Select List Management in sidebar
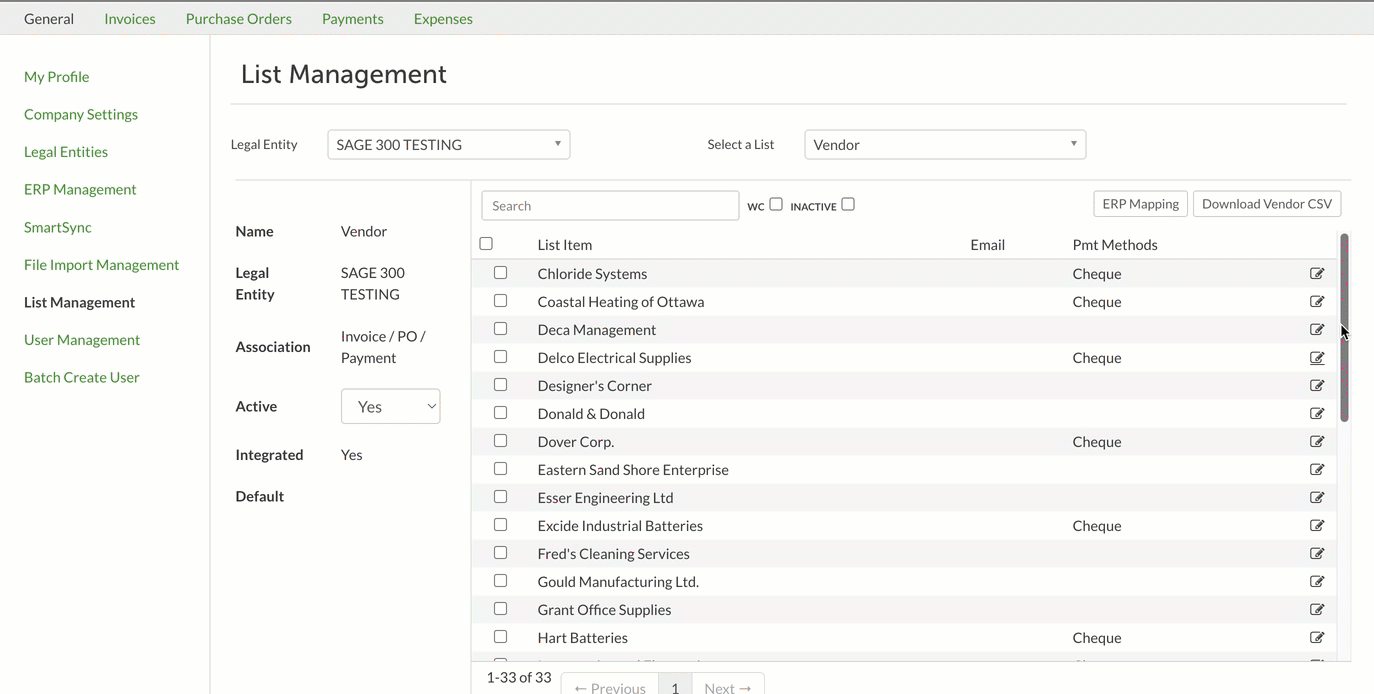Viewport: 1374px width, 694px height. click(x=80, y=302)
